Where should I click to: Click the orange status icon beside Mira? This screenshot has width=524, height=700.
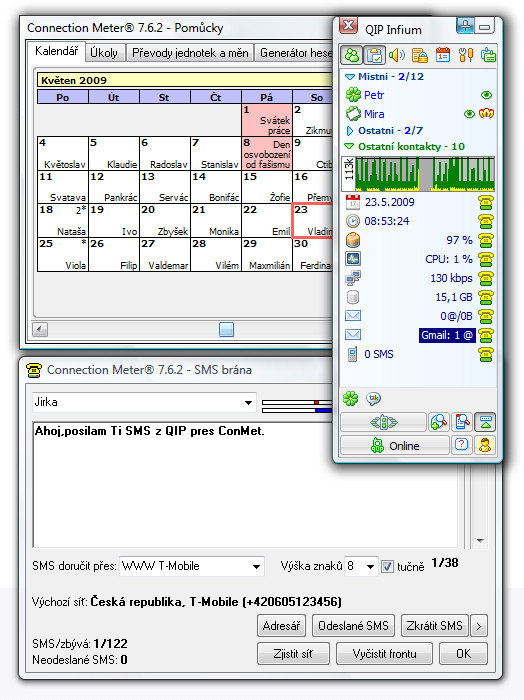click(x=486, y=114)
